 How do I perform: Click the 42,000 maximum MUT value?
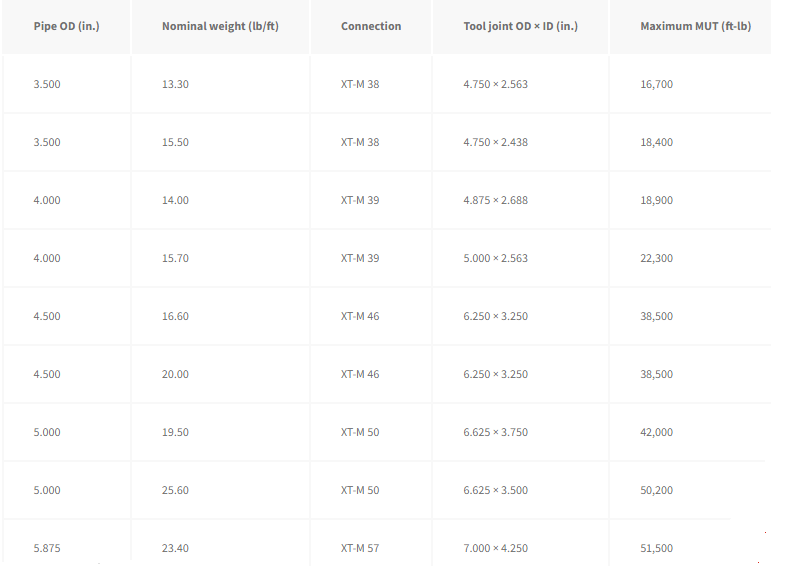tap(656, 432)
